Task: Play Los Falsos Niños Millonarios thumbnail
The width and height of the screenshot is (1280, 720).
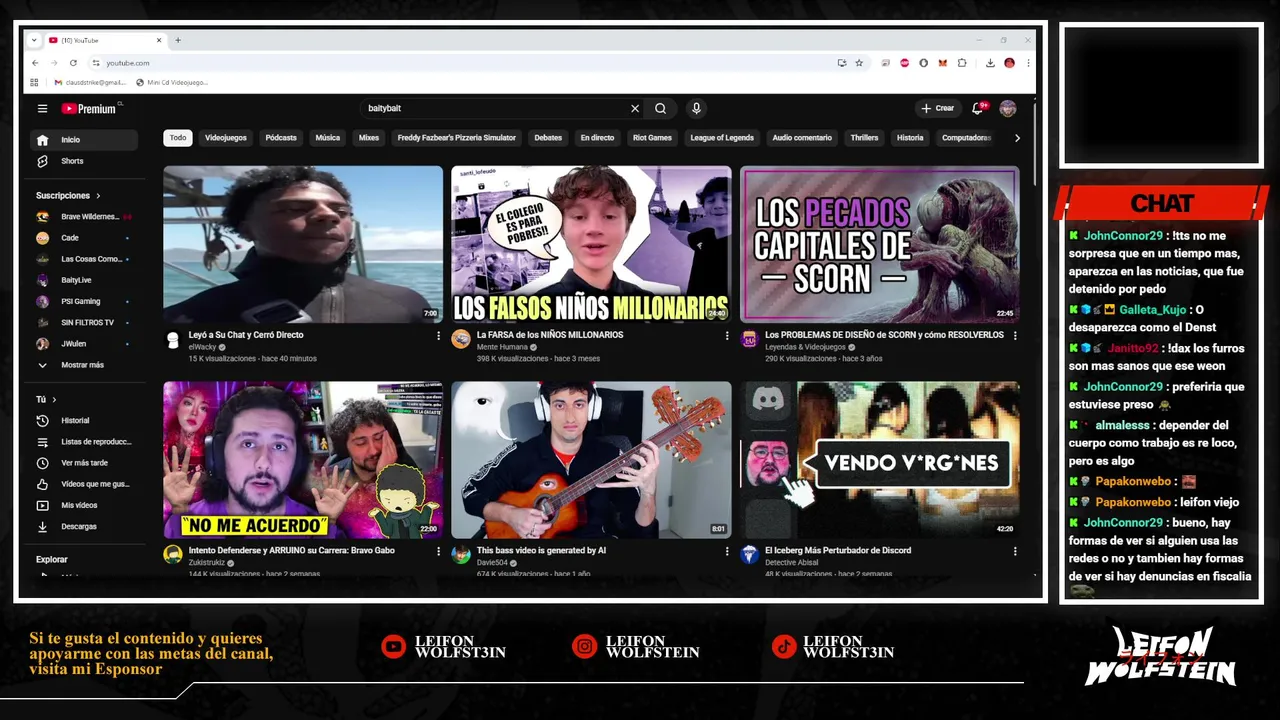Action: pos(591,244)
